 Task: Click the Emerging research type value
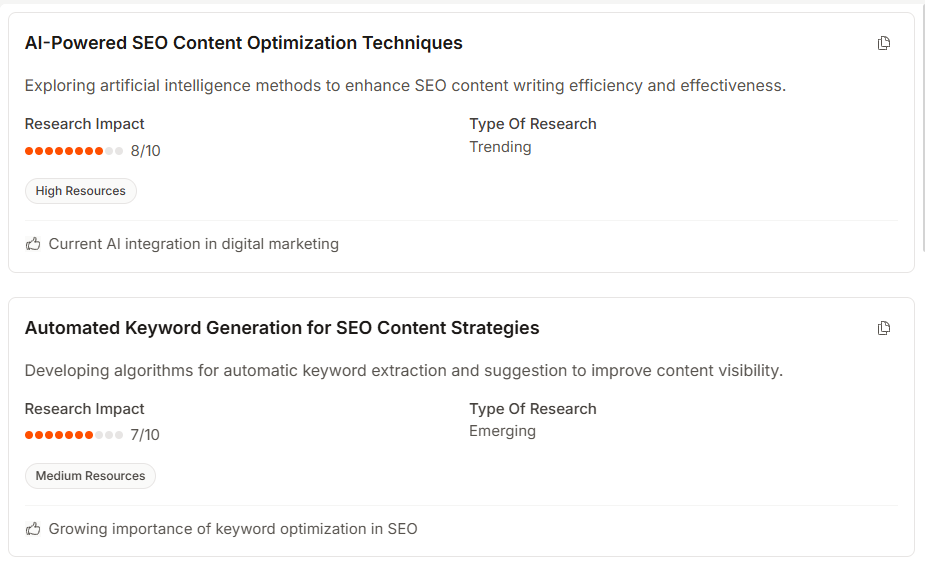pos(502,431)
